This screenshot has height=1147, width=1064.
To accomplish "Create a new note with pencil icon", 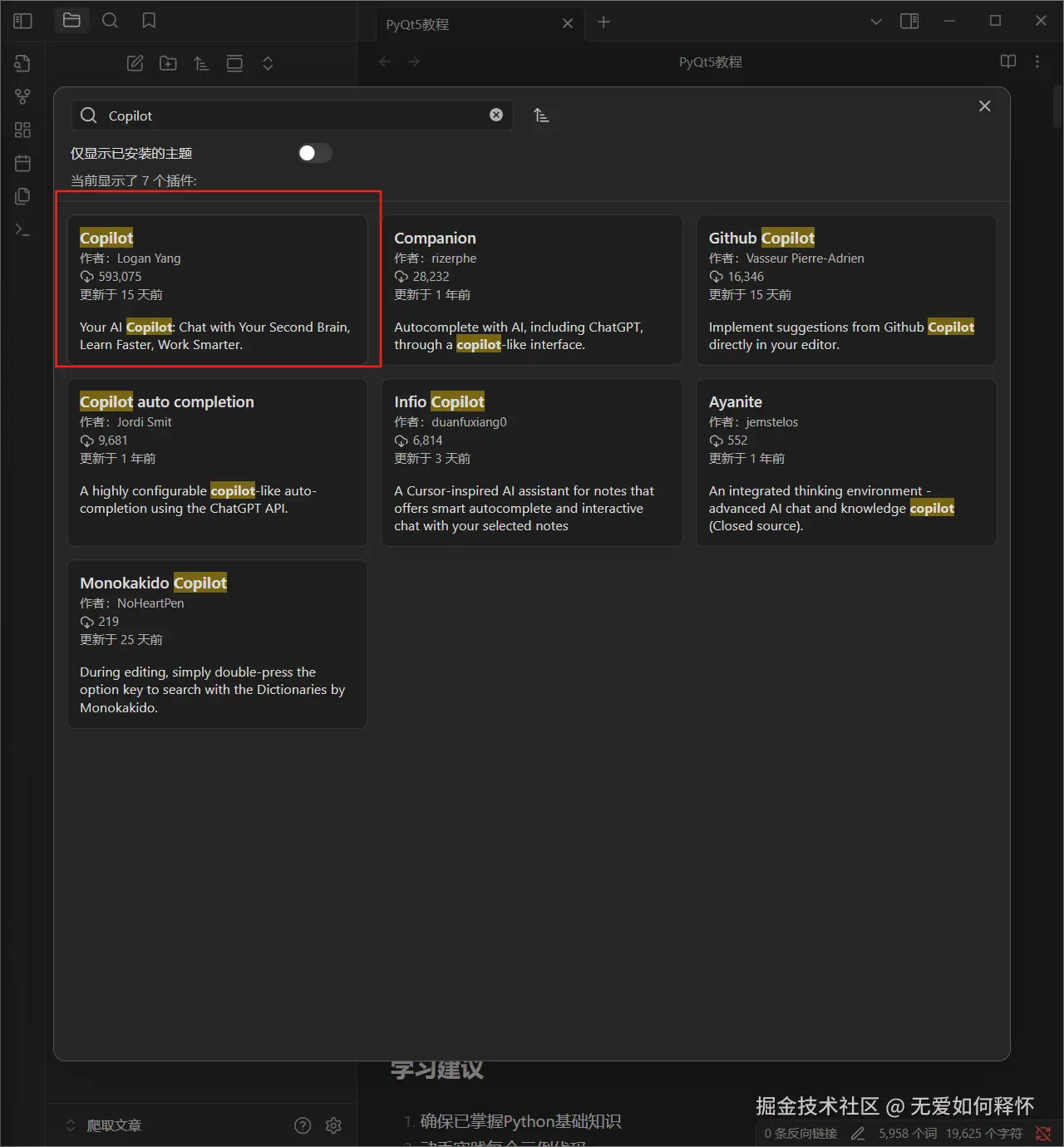I will tap(135, 63).
